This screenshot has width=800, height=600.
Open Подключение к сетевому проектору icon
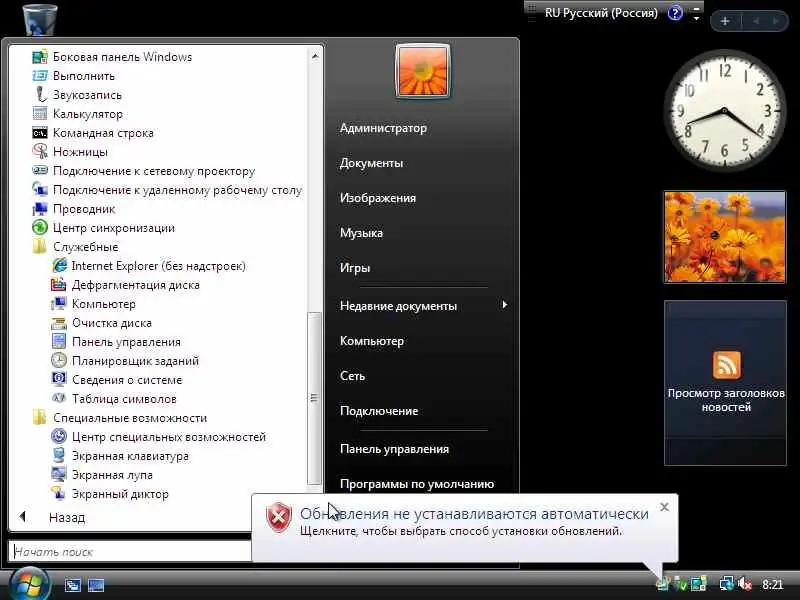pos(40,170)
